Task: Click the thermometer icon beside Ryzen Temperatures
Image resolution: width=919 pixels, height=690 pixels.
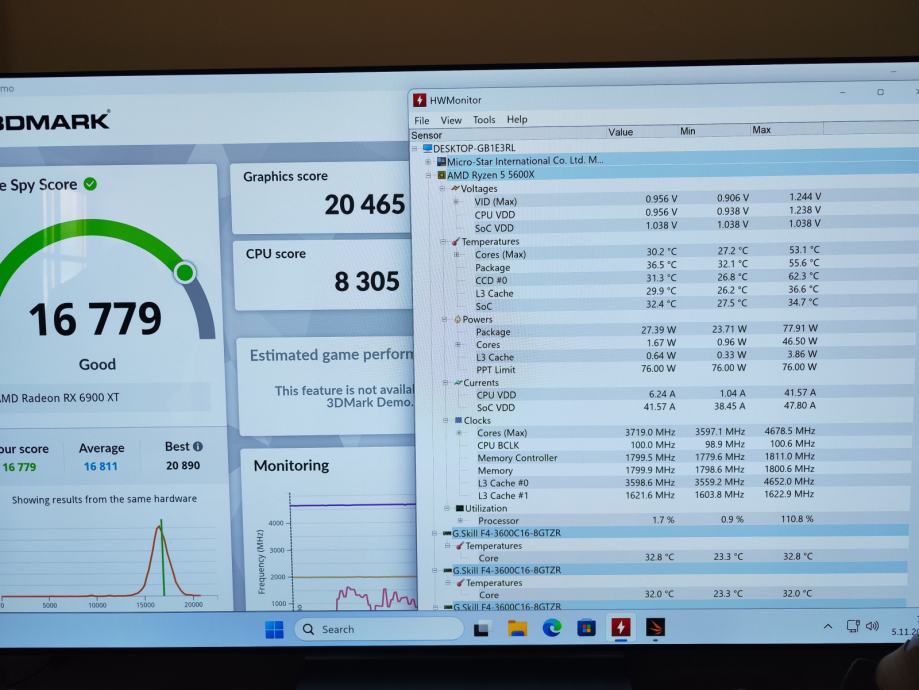Action: (455, 242)
